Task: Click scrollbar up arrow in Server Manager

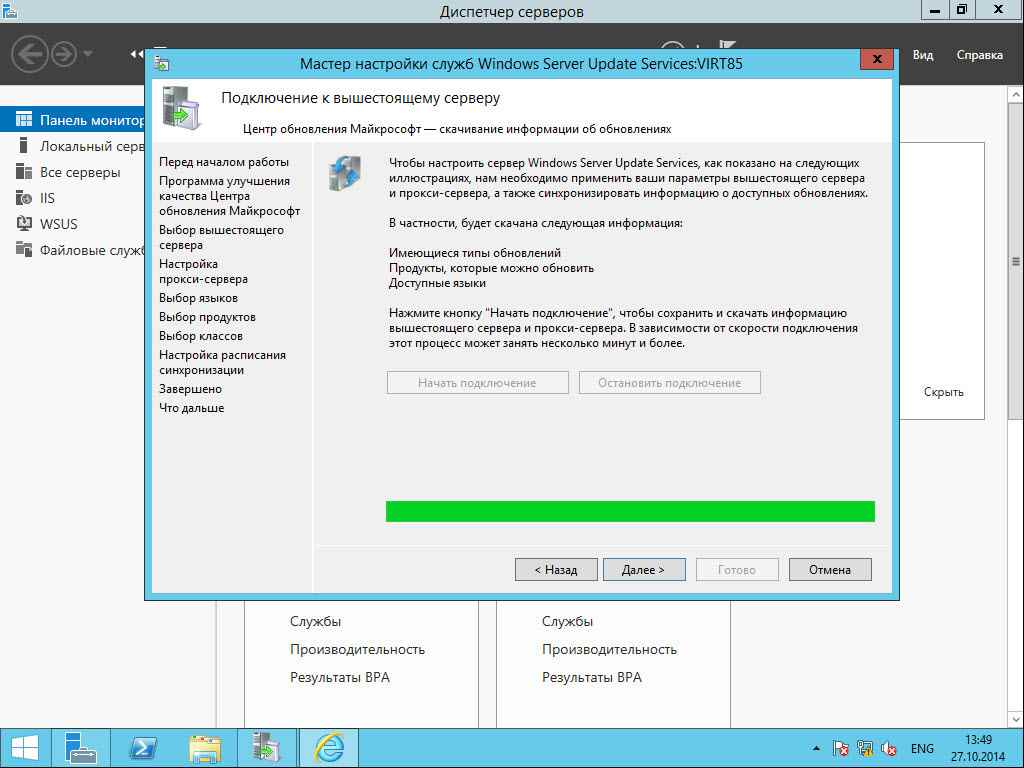Action: (x=1016, y=95)
